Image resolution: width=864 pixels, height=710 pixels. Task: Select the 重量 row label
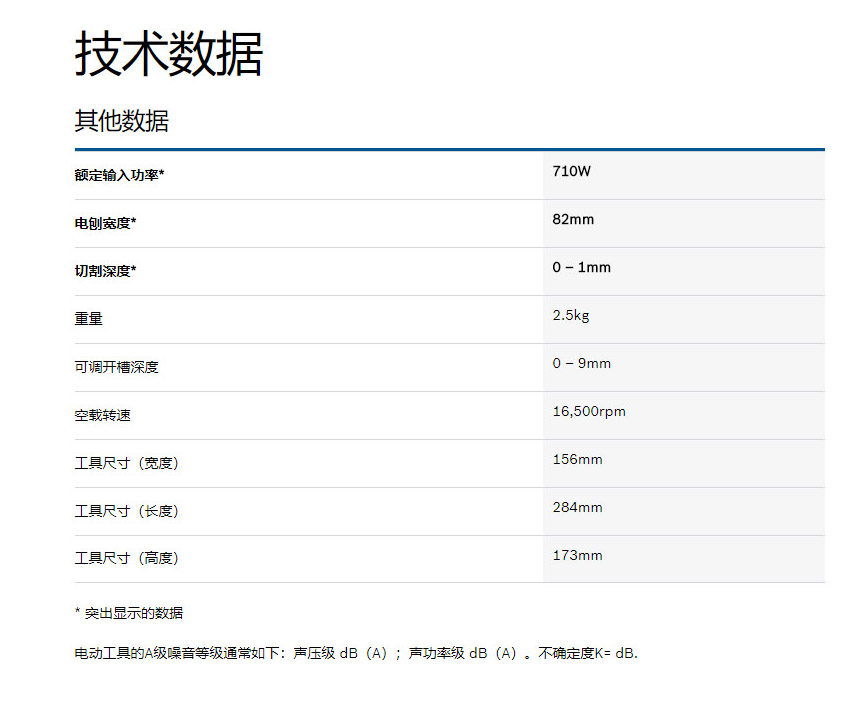89,319
